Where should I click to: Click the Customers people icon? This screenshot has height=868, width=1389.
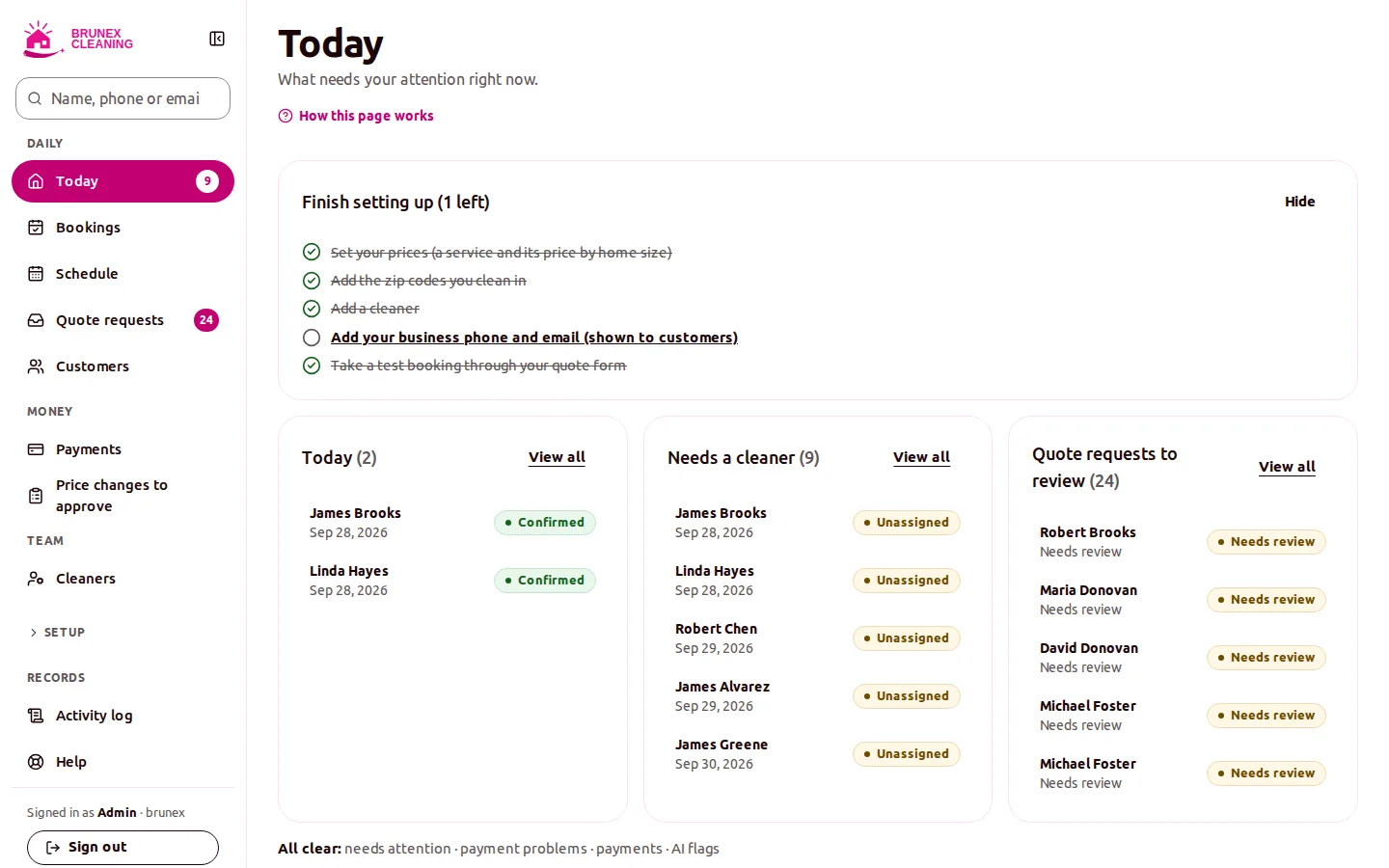tap(36, 366)
